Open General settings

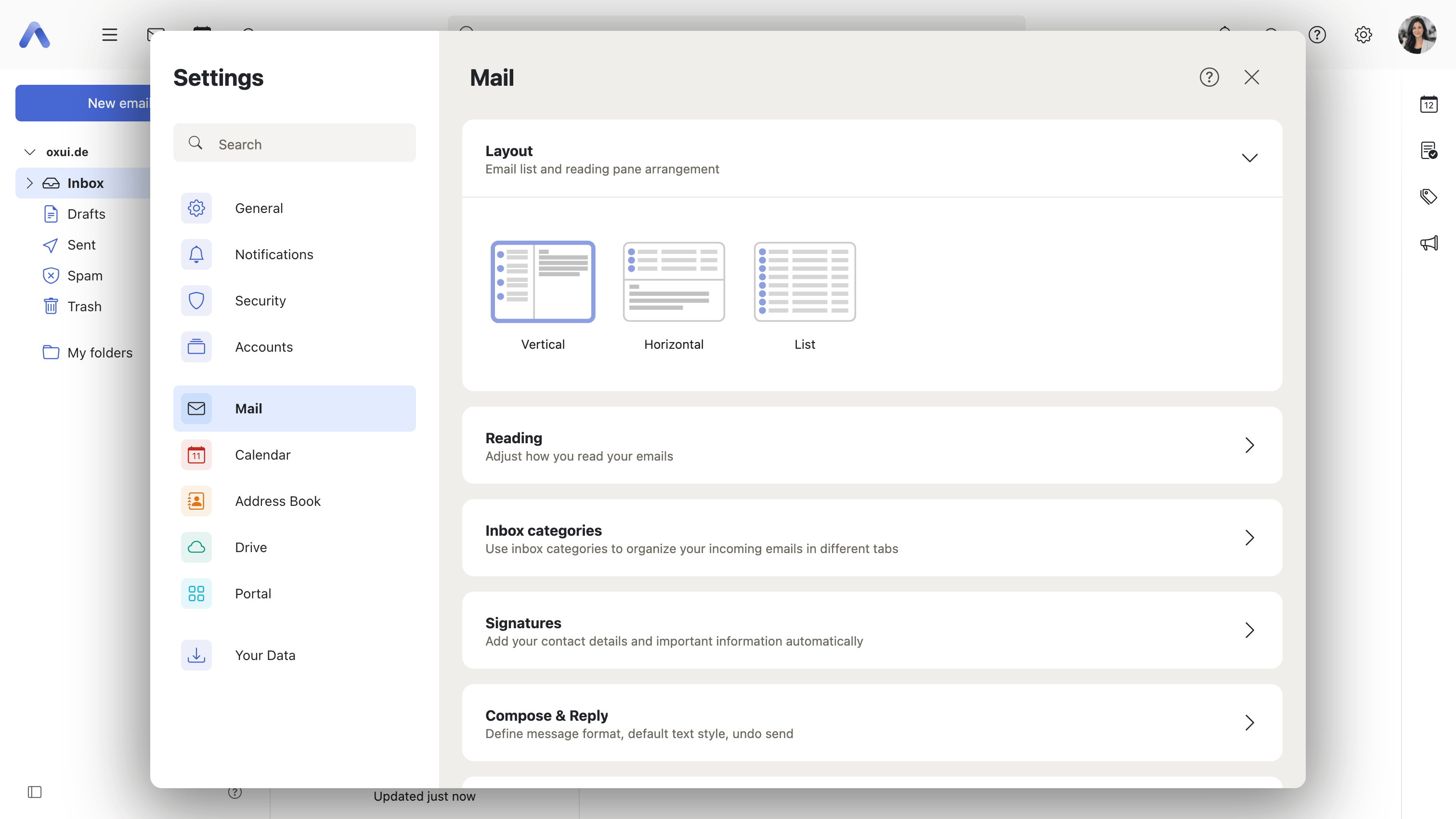click(x=295, y=208)
